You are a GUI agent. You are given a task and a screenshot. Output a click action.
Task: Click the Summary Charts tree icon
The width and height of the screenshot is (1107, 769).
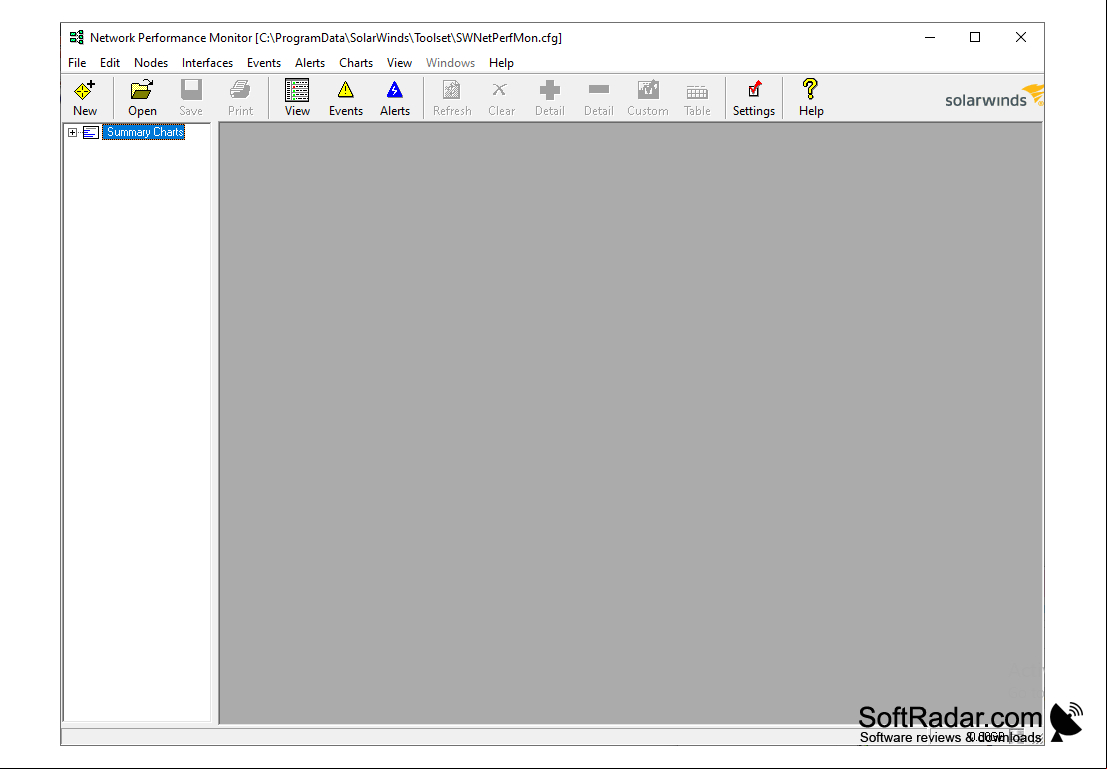tap(91, 132)
